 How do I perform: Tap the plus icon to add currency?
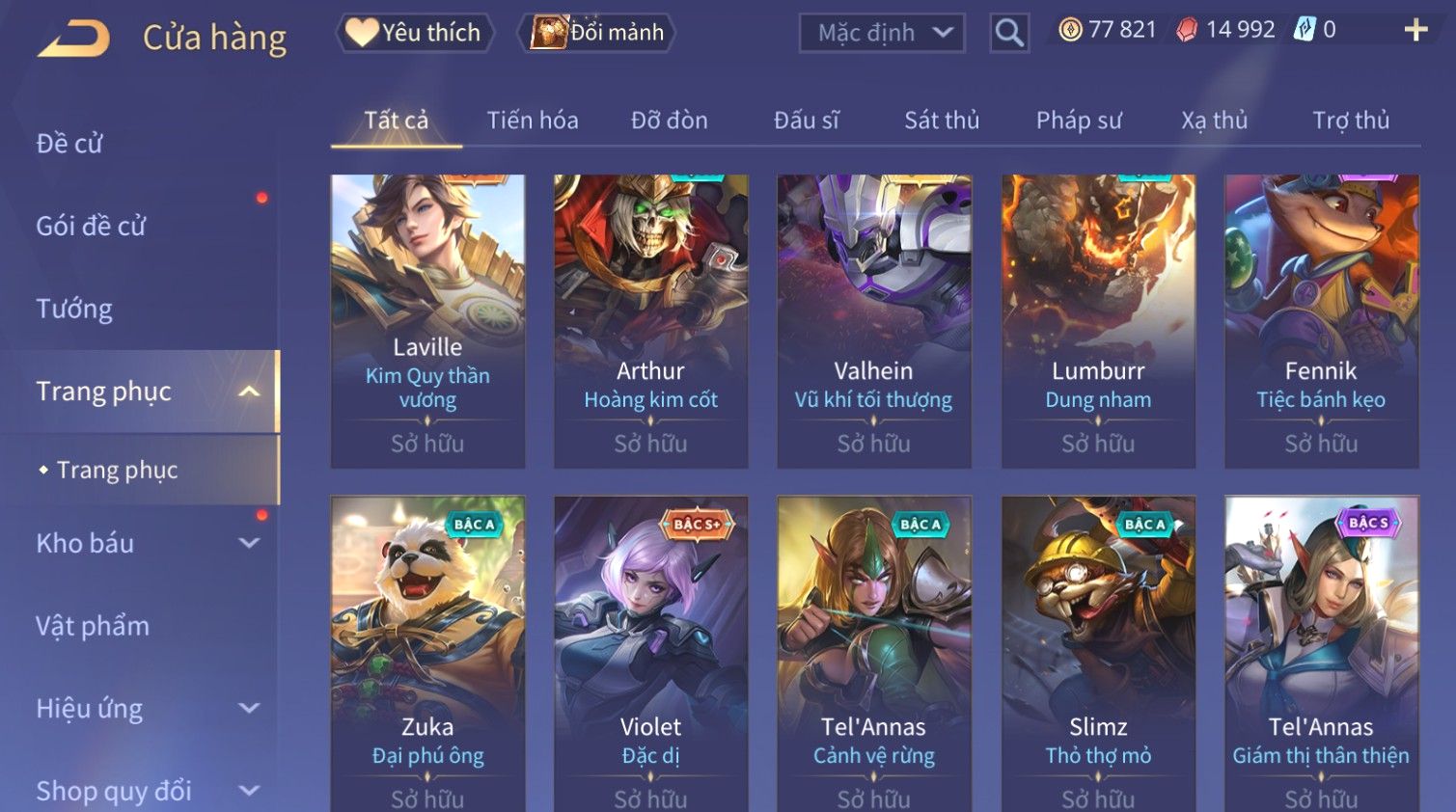click(x=1415, y=31)
